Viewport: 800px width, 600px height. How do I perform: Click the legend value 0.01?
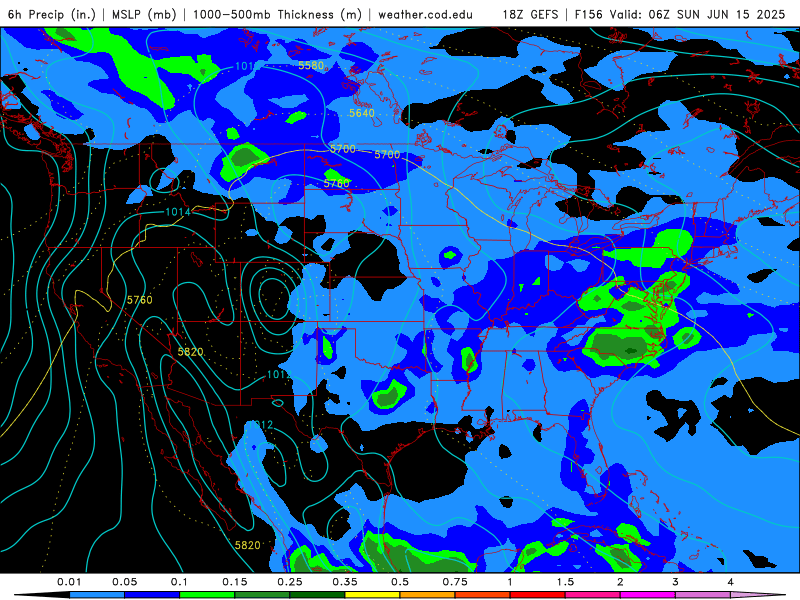pos(69,582)
